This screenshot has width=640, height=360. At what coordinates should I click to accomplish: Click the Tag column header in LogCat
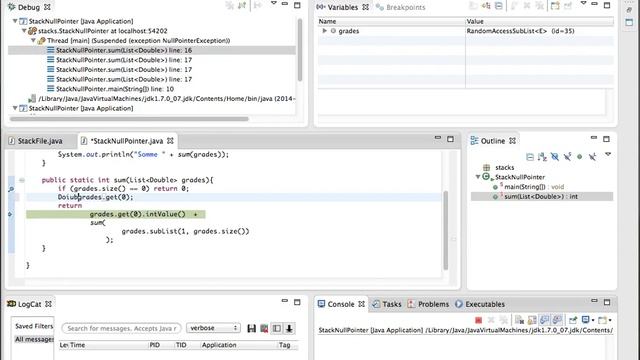(x=288, y=345)
